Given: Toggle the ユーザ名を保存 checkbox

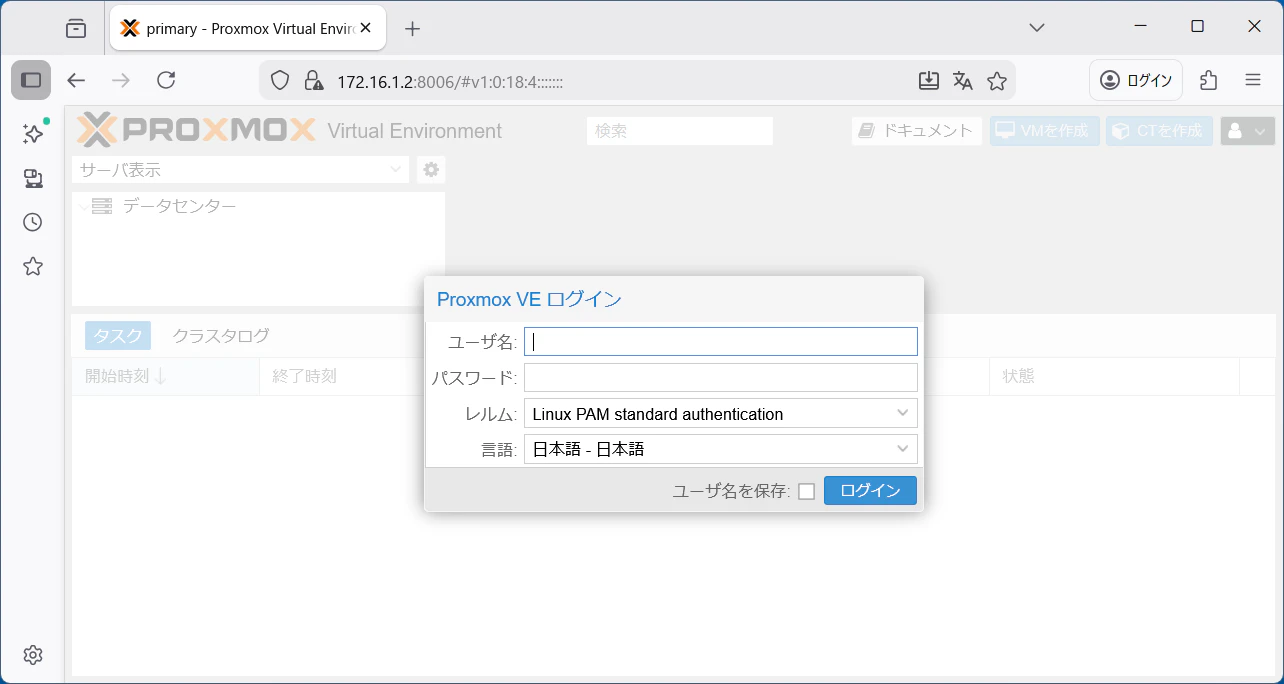Looking at the screenshot, I should tap(806, 491).
